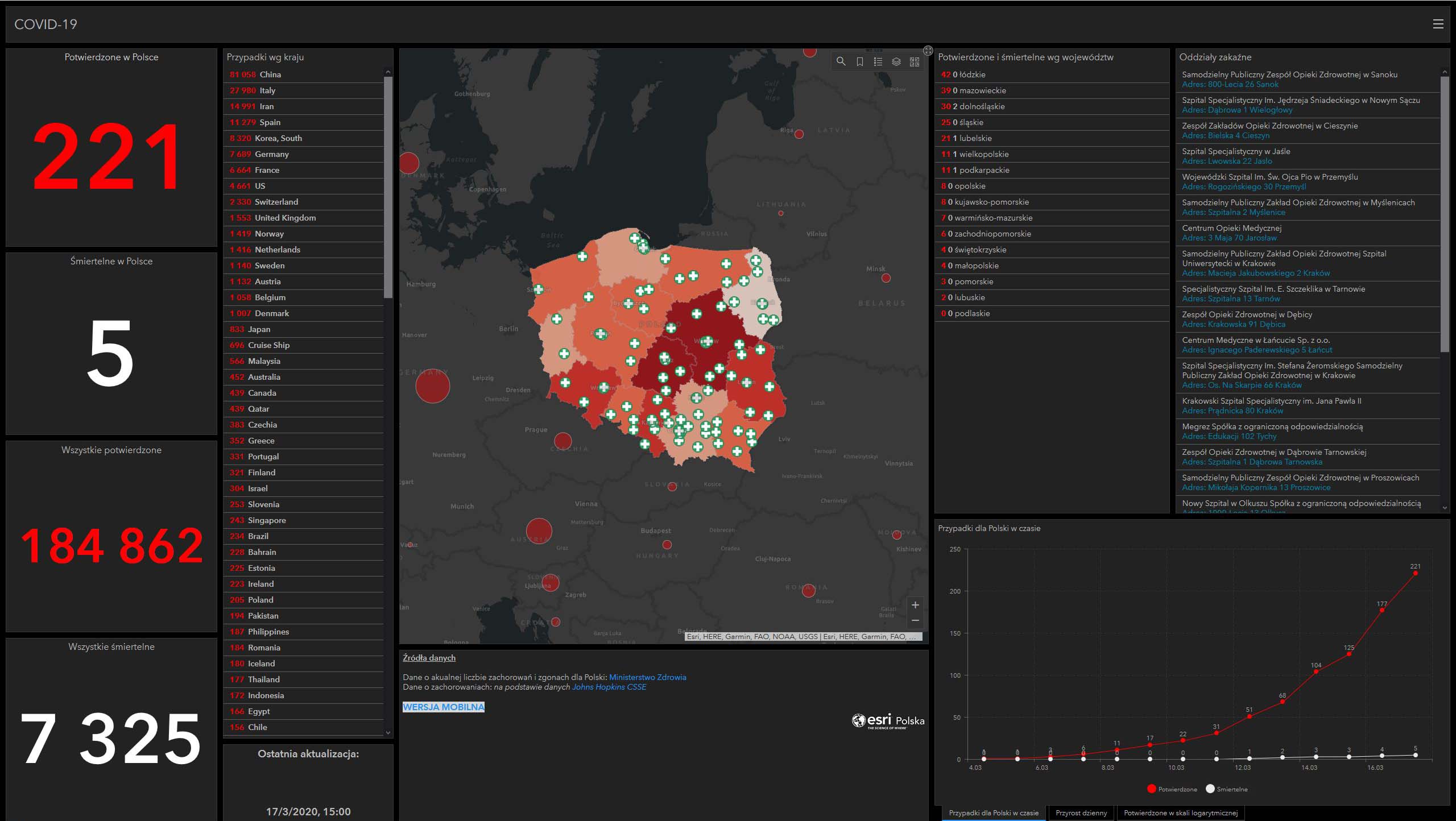Screen dimensions: 1456x821
Task: Switch to Przyrost dzienny tab
Action: 1081,813
